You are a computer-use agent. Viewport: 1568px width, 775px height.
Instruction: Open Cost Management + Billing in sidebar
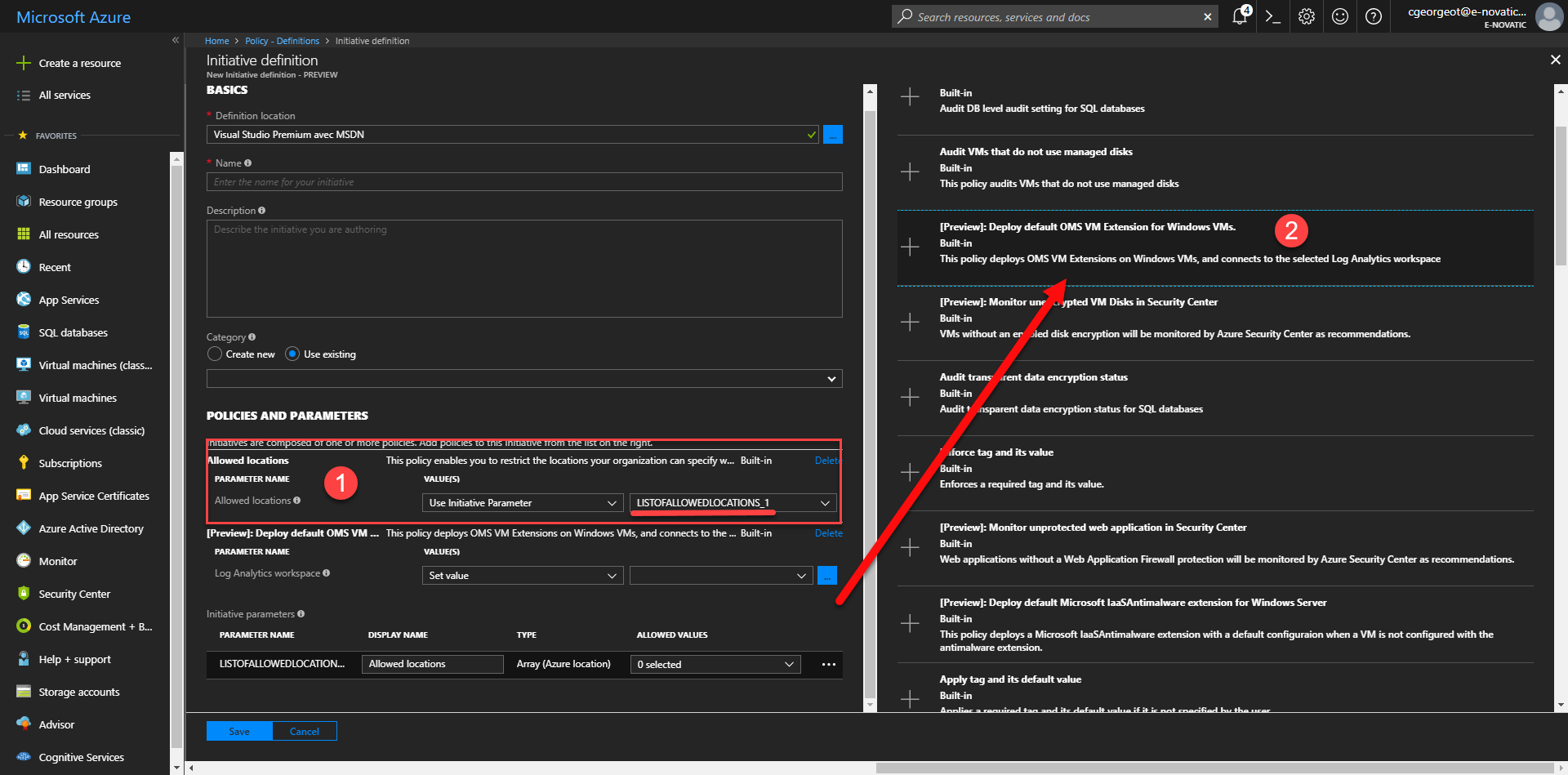(x=96, y=626)
